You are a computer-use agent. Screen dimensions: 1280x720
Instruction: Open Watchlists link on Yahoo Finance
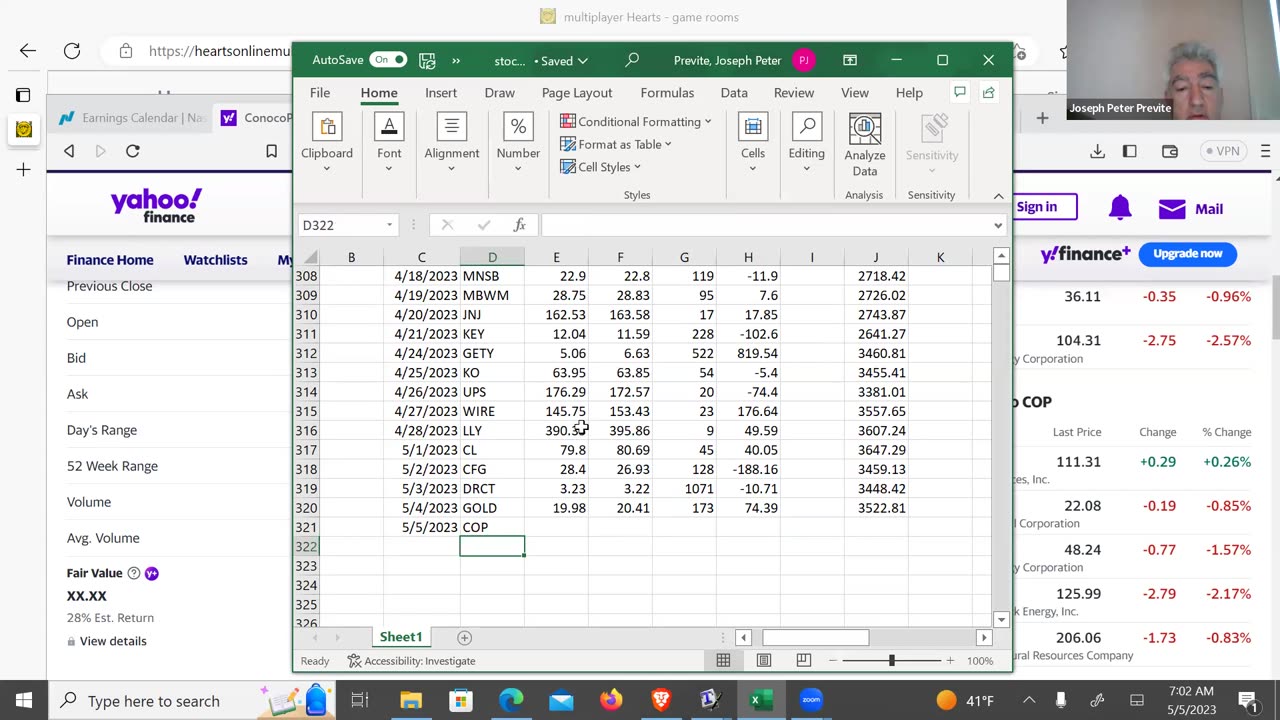(x=215, y=260)
